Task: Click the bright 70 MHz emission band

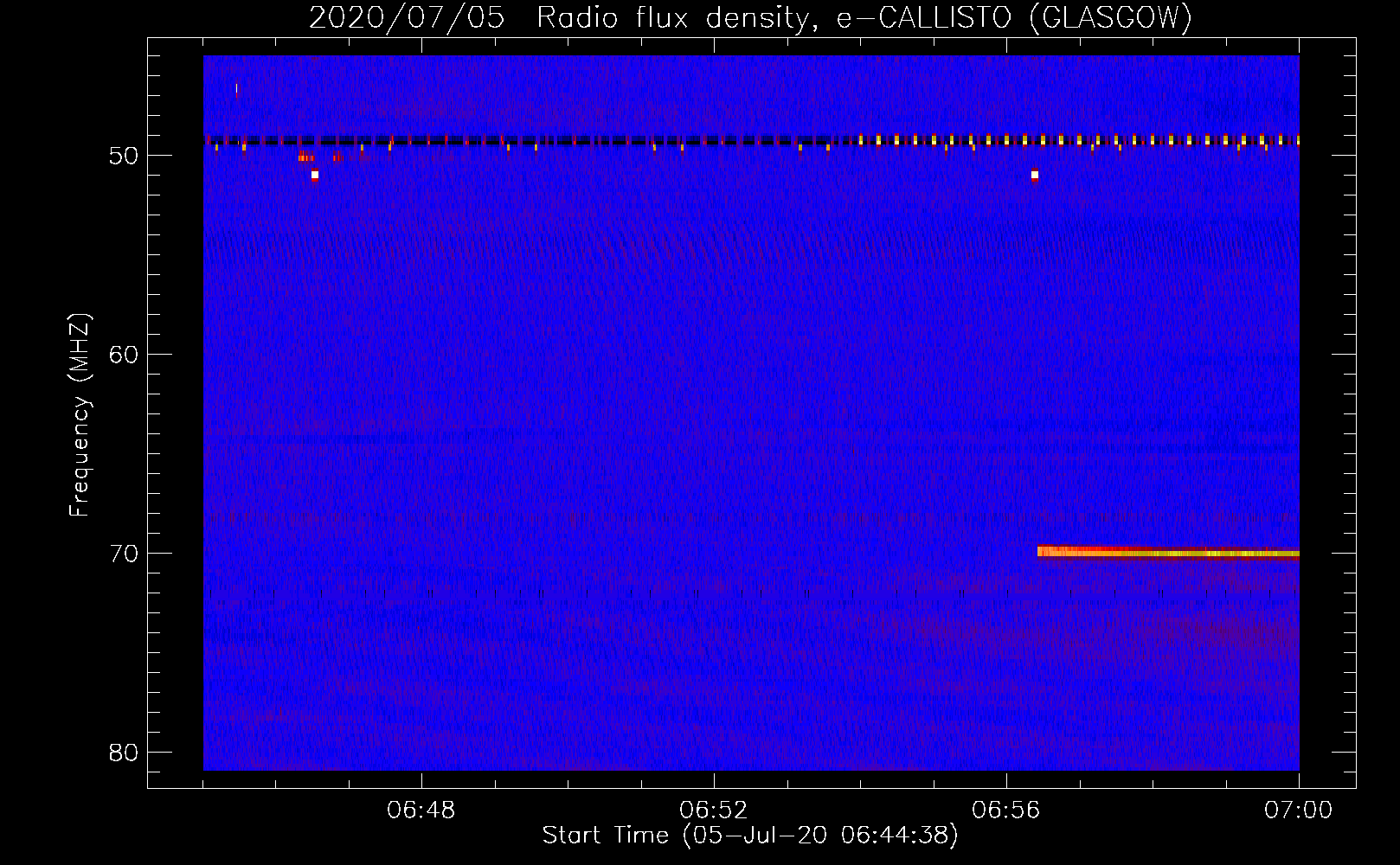Action: click(x=1168, y=552)
